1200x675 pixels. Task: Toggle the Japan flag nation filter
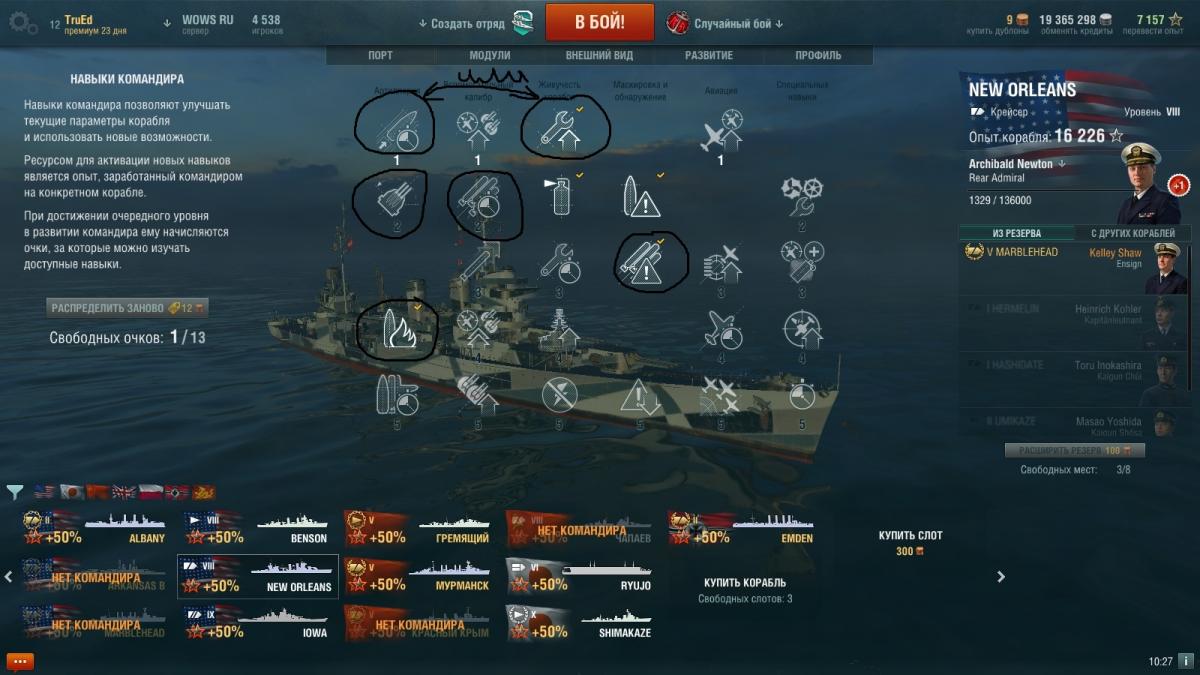point(70,491)
